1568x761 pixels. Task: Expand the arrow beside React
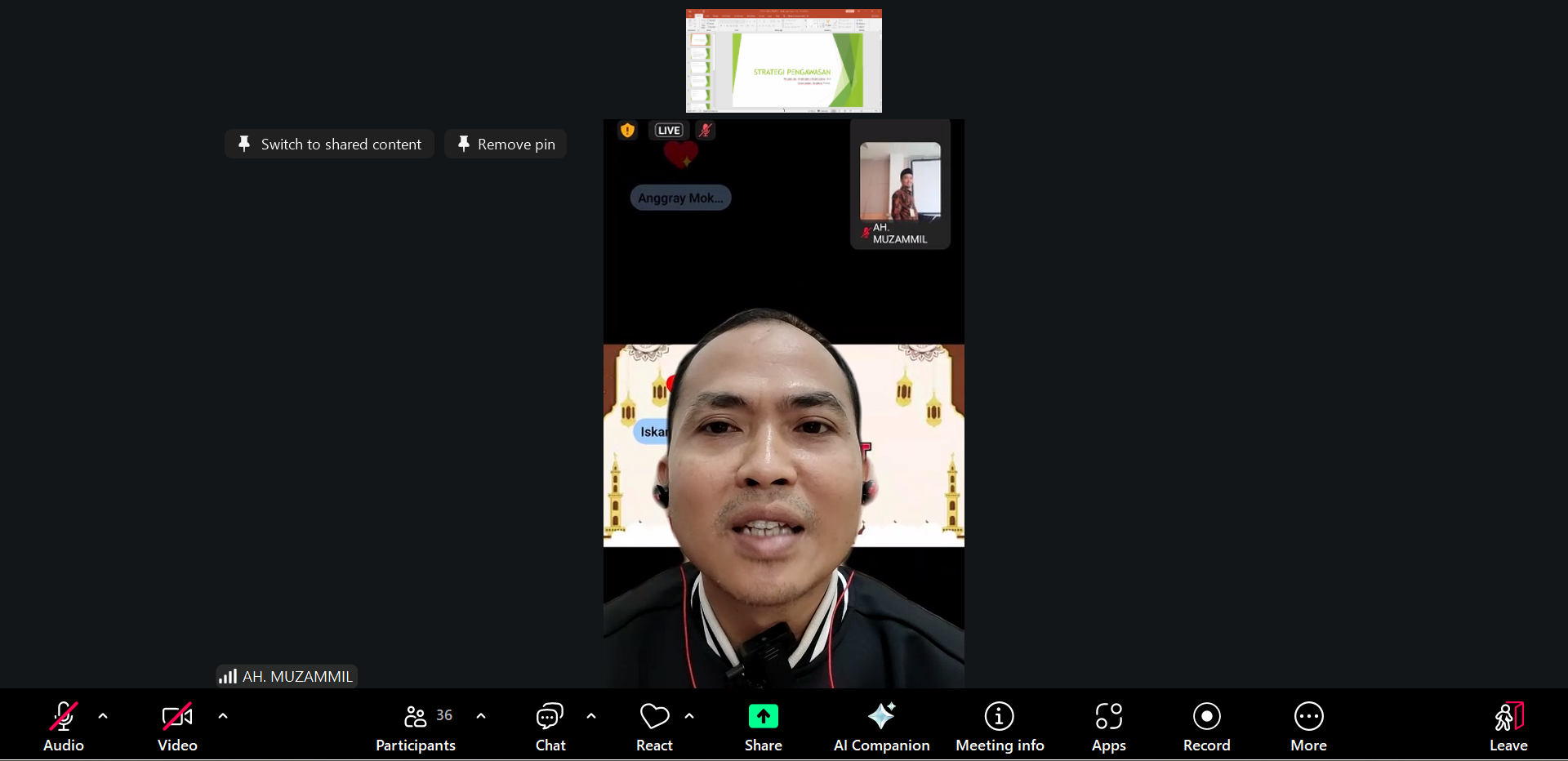tap(689, 716)
